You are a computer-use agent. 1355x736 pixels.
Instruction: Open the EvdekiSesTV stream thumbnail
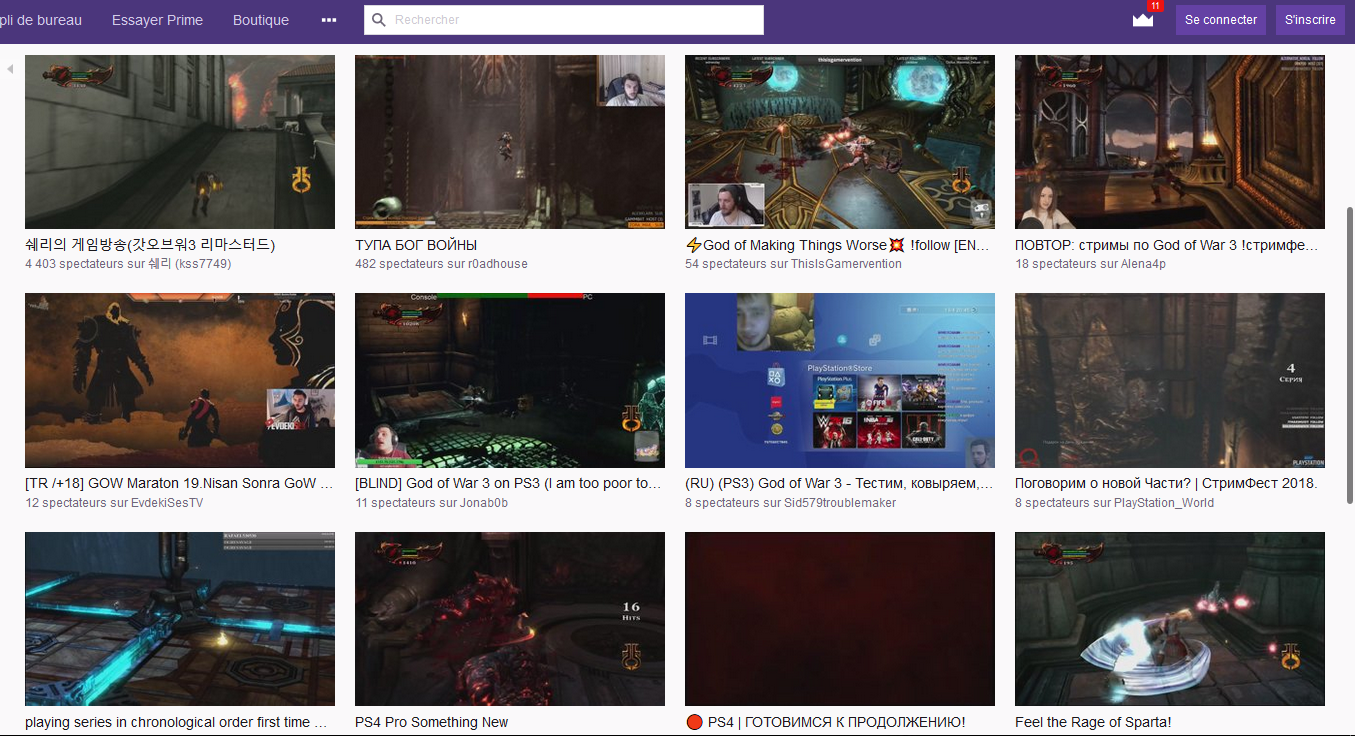click(x=180, y=380)
